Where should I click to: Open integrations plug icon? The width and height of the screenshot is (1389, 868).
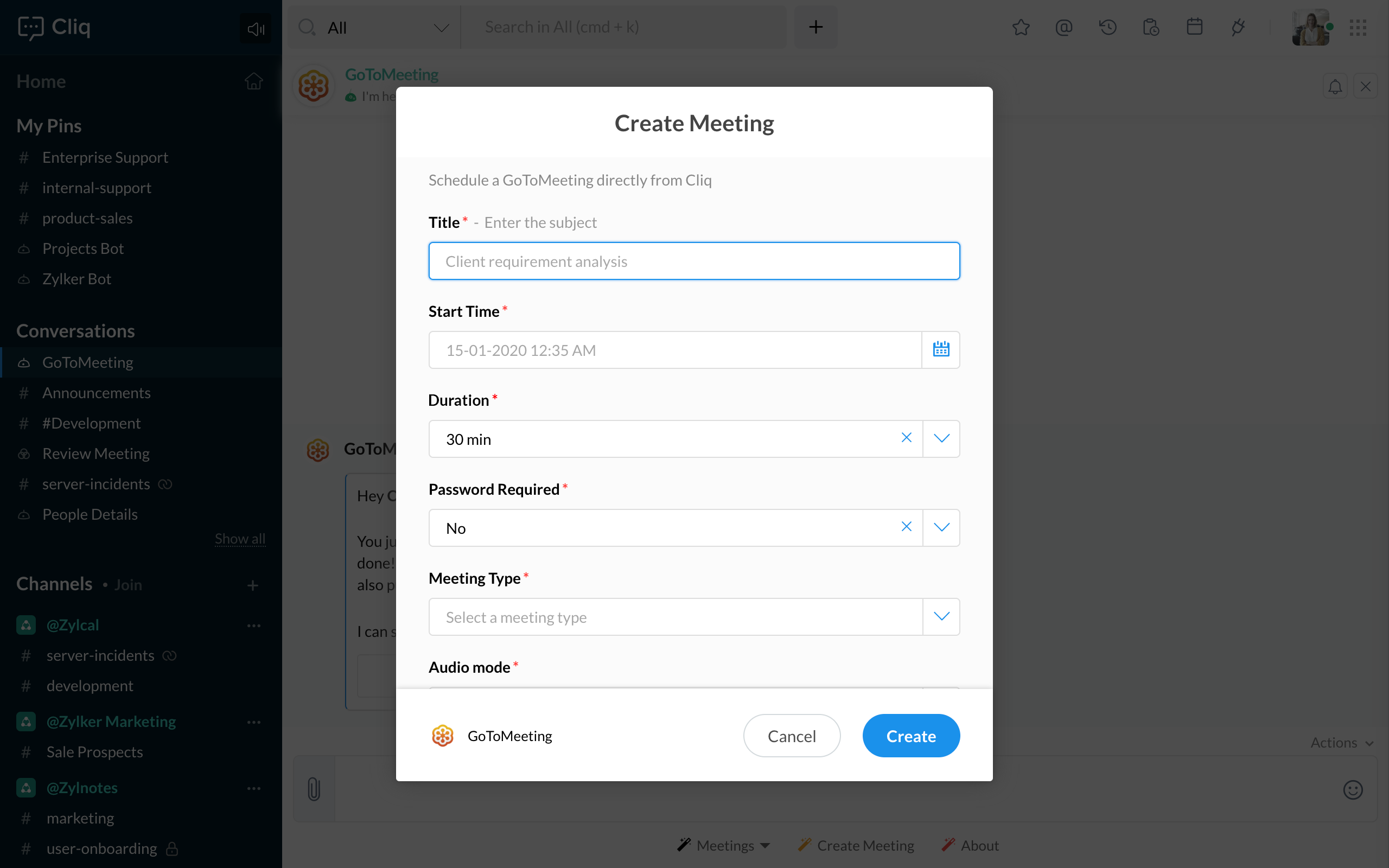click(1238, 27)
